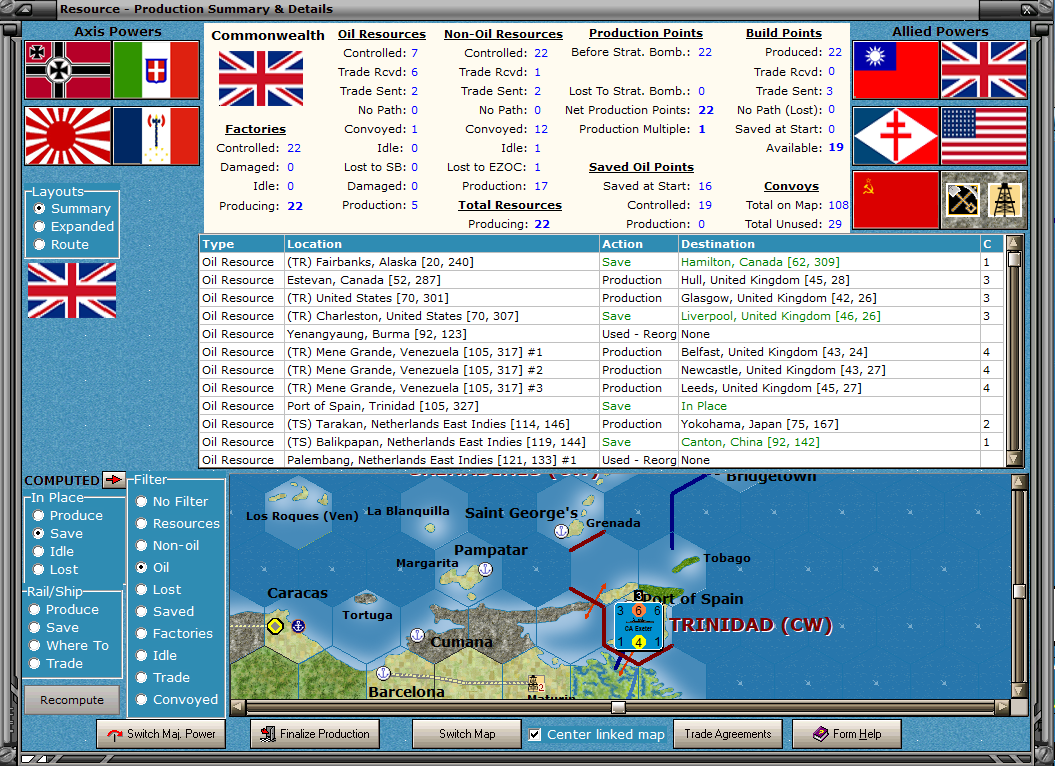Choose In Place Idle option
Screen dimensions: 1055x766
[53, 551]
